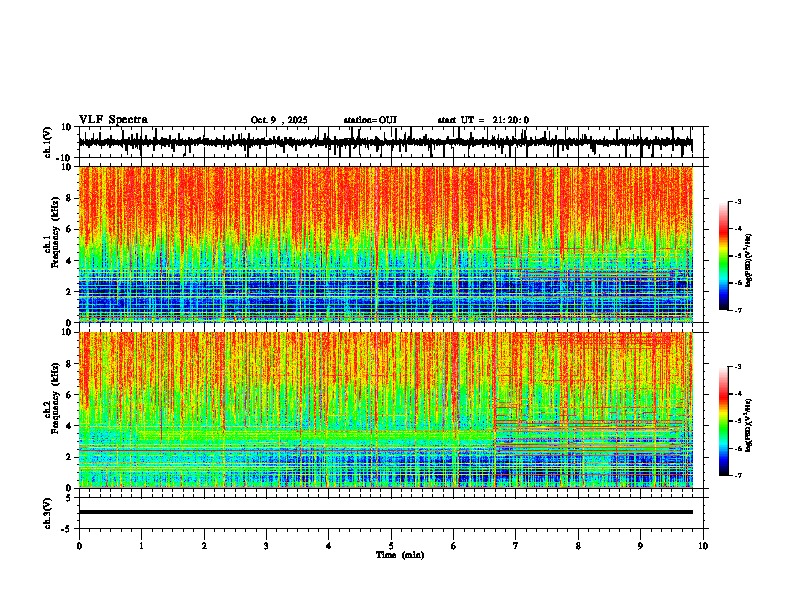Select the "Oct. 9 , 2025" date text
Viewport: 792px width, 612px height.
[x=279, y=120]
